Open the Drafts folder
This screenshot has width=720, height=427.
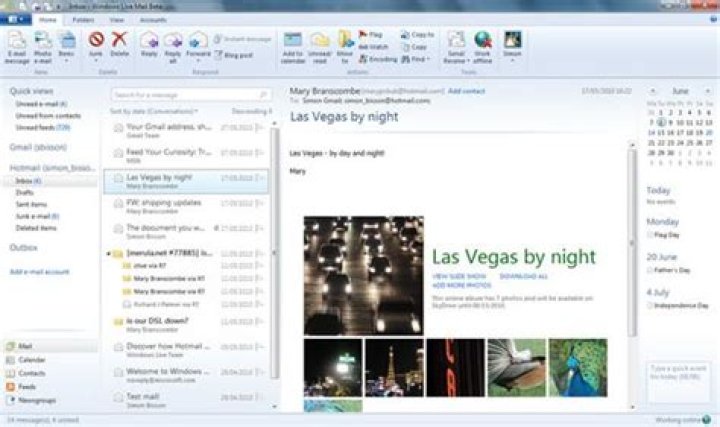24,192
